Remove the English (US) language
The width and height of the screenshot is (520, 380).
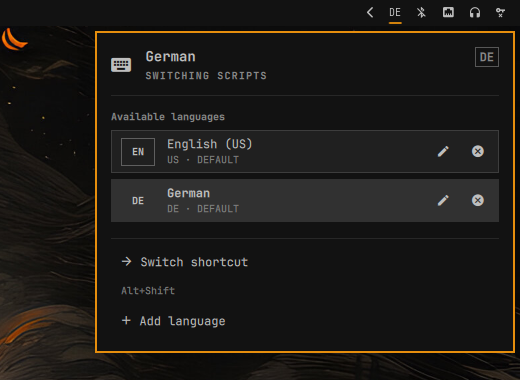[x=478, y=151]
